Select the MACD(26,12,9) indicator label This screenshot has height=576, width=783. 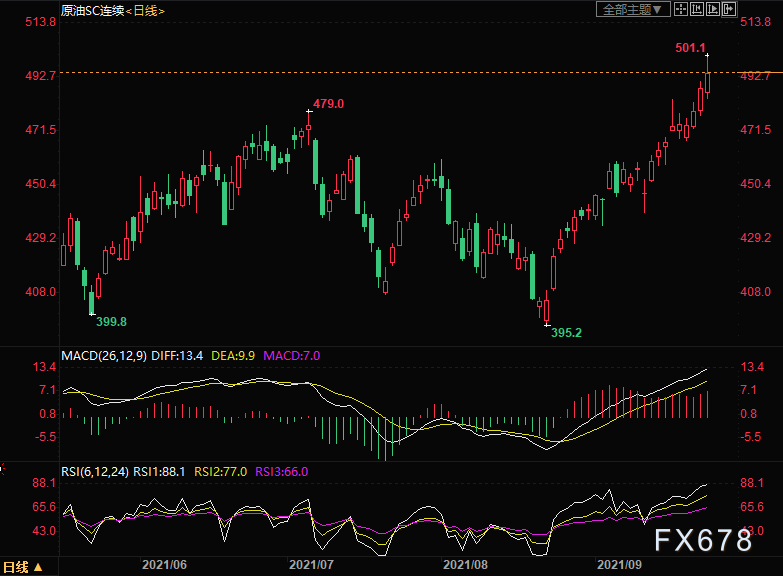click(104, 355)
